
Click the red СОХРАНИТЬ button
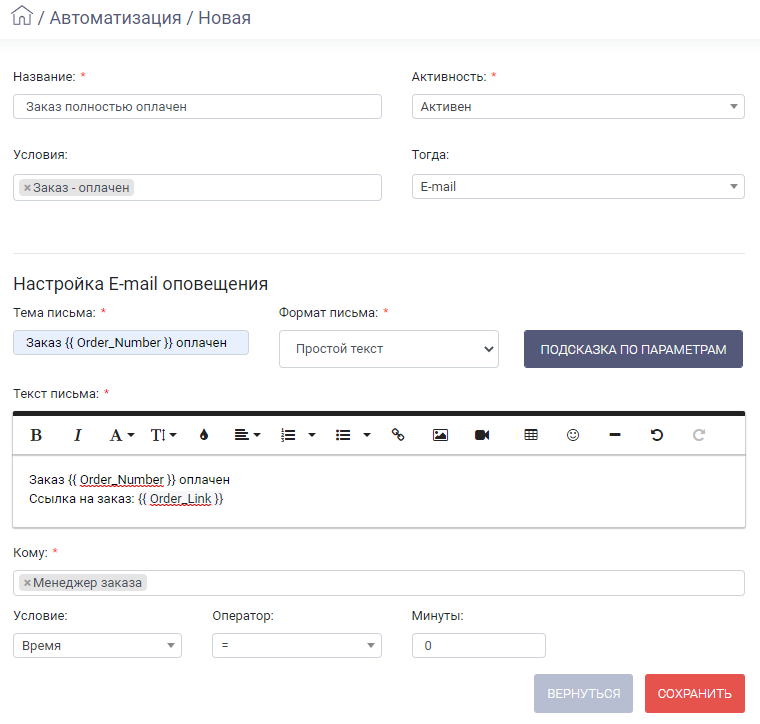(x=695, y=693)
